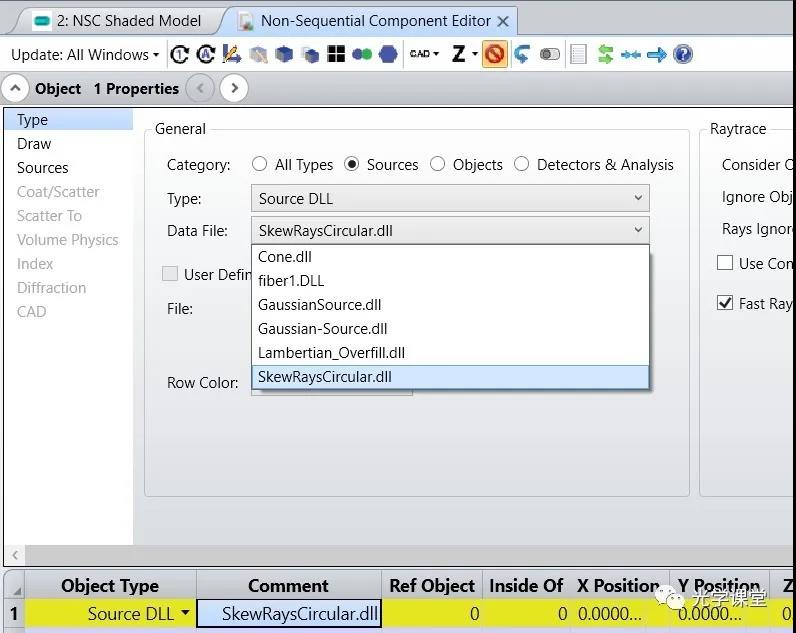Pick GaussianSource.dll in the data file list
Image resolution: width=796 pixels, height=633 pixels.
319,305
